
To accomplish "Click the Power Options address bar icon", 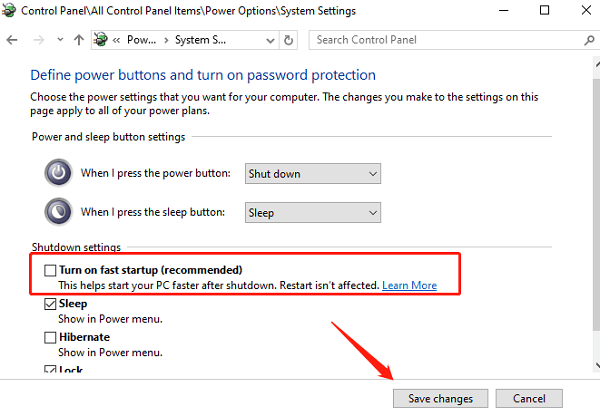I will [x=101, y=39].
